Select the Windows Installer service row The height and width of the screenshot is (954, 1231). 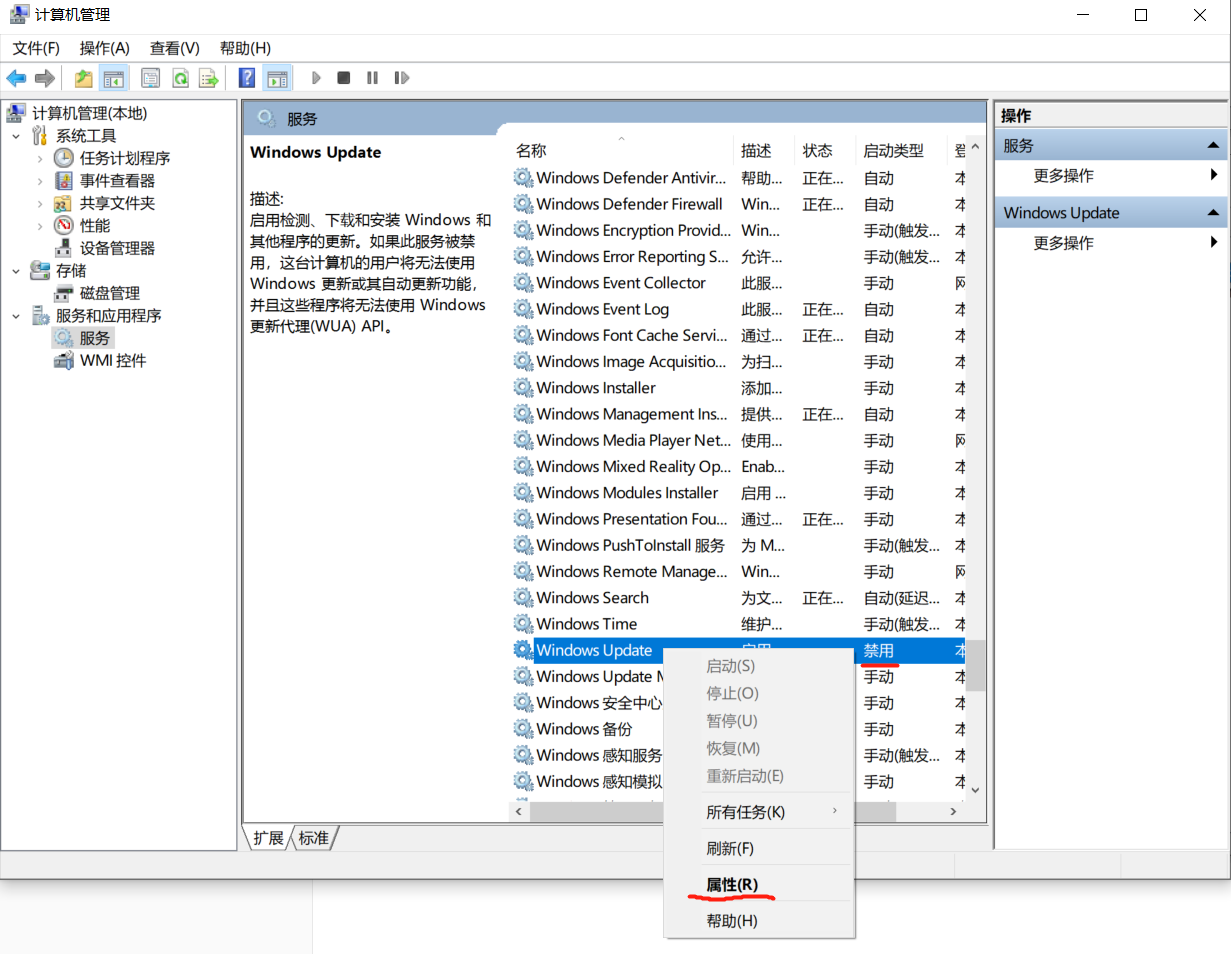(738, 388)
